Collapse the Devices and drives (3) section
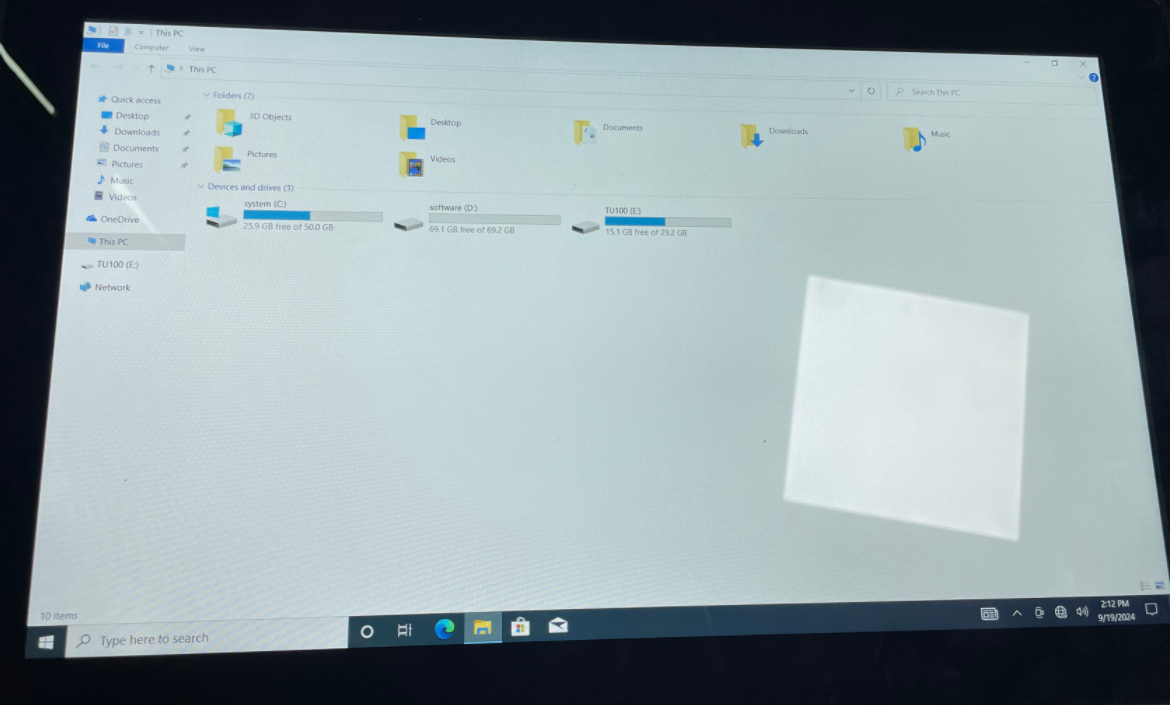 (x=200, y=187)
